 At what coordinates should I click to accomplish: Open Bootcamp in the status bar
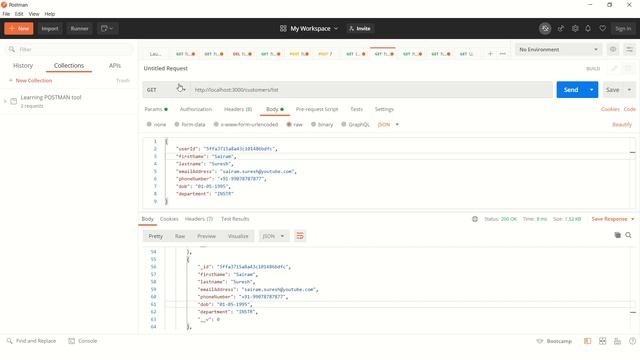pos(554,341)
